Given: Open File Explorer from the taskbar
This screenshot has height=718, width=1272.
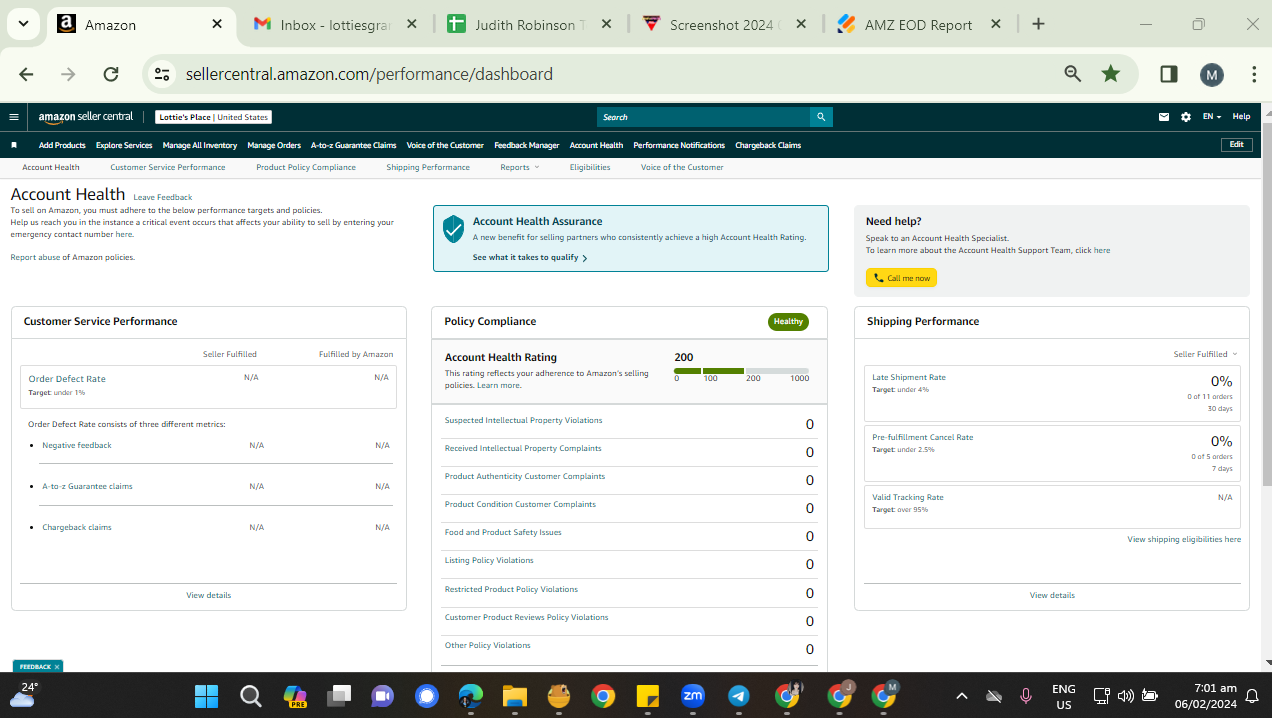Looking at the screenshot, I should coord(514,695).
